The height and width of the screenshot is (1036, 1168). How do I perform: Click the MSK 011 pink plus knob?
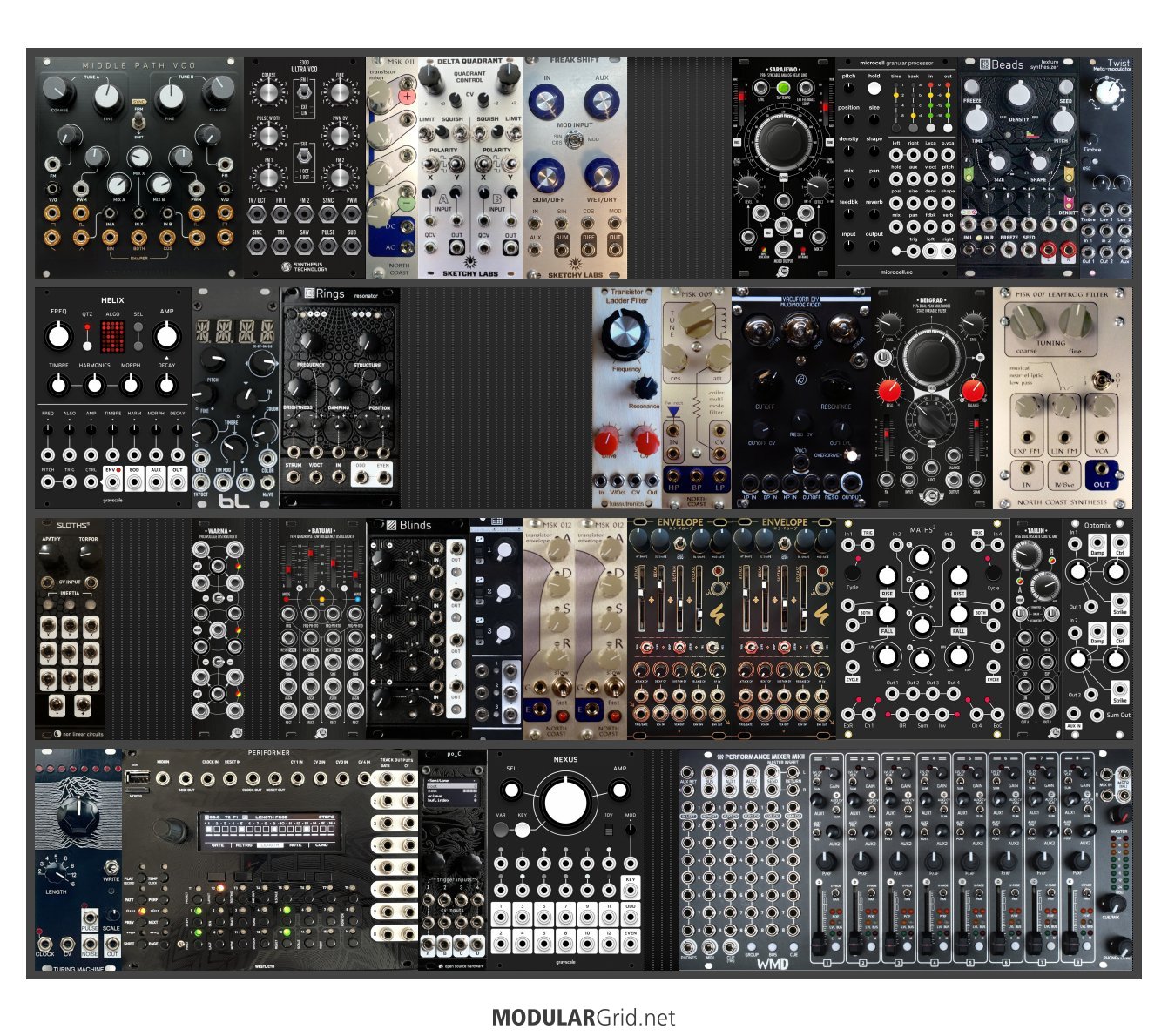[406, 98]
